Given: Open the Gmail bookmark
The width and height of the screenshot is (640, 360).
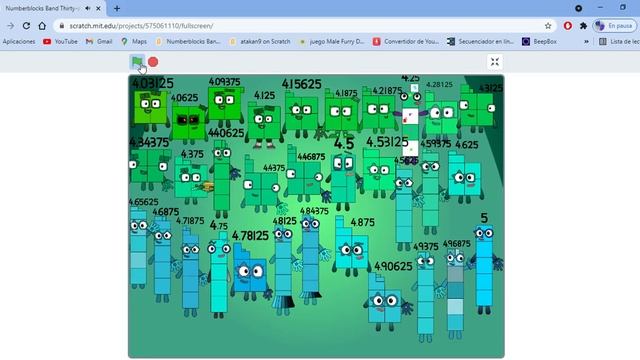Looking at the screenshot, I should click(99, 42).
